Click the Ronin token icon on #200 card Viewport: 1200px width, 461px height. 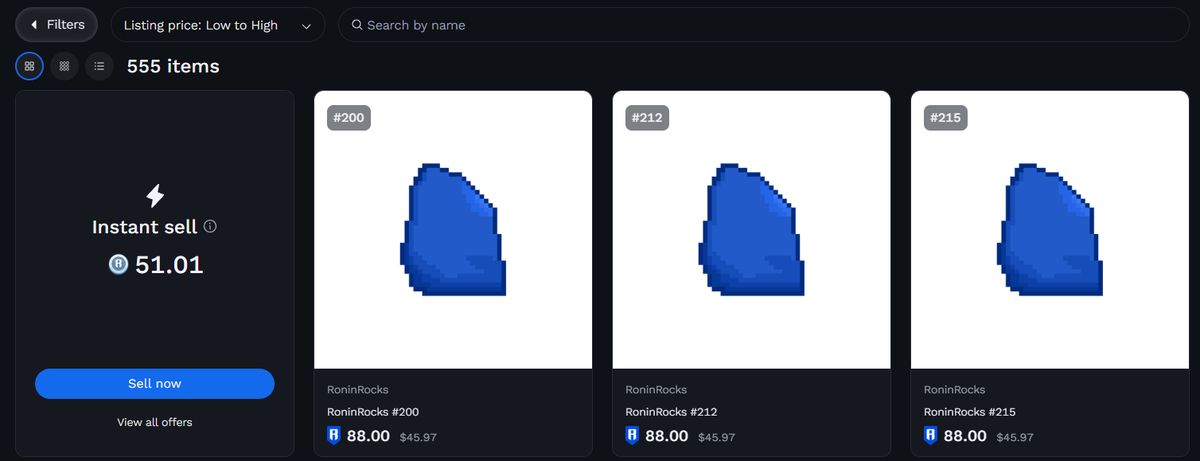point(334,436)
